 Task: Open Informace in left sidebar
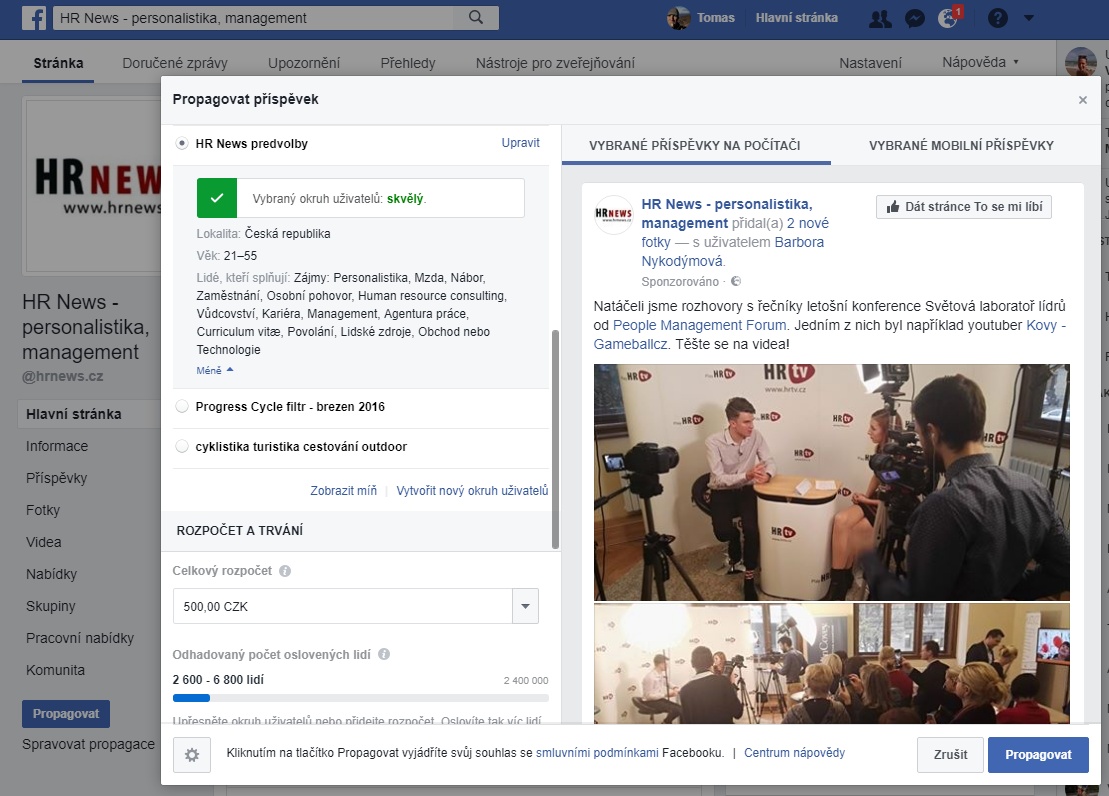[57, 446]
